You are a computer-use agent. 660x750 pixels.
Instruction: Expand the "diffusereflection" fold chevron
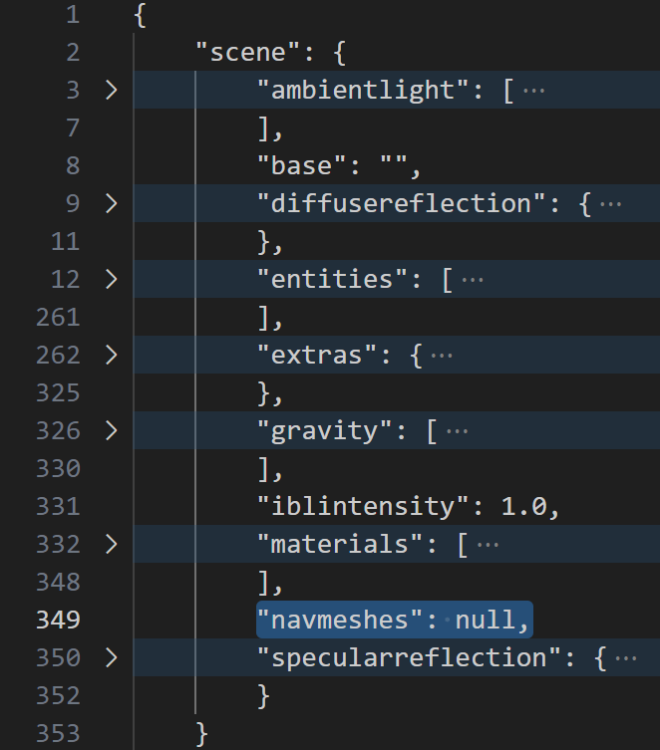[x=111, y=204]
